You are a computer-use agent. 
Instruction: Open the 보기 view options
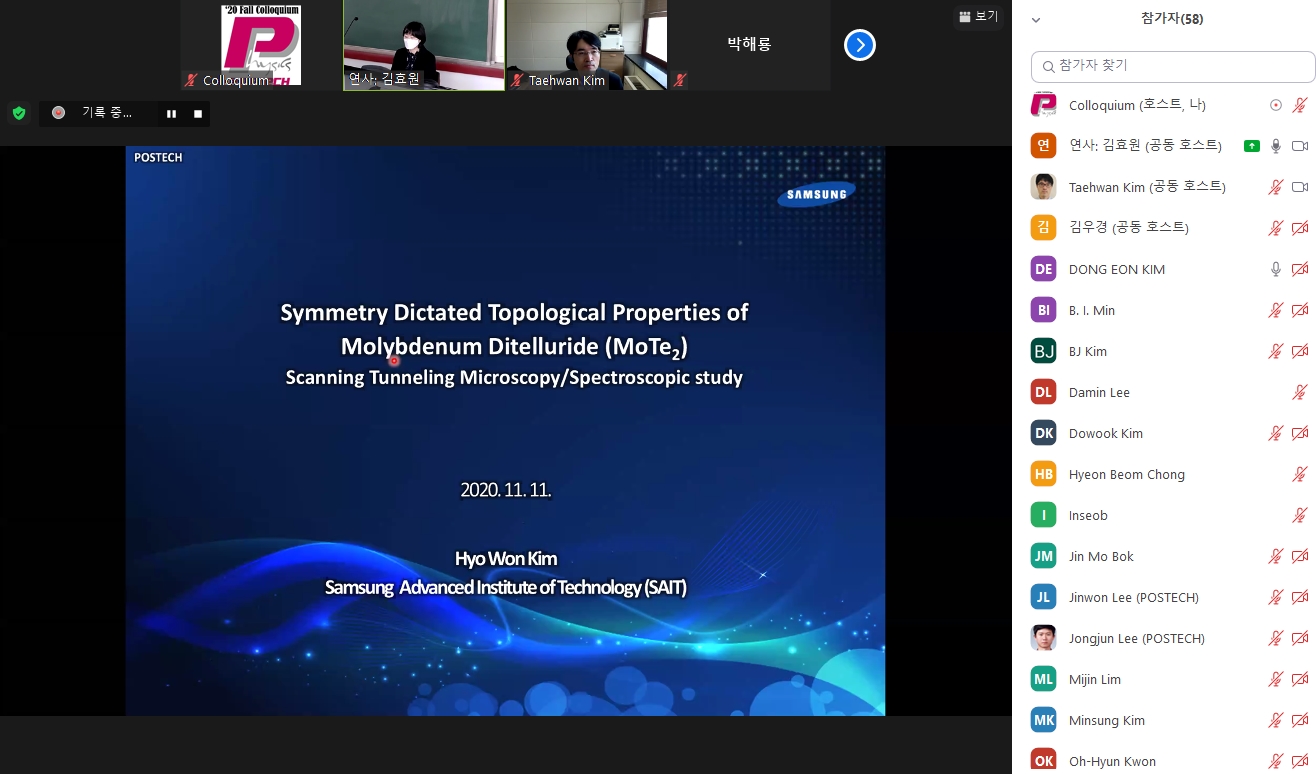click(978, 16)
